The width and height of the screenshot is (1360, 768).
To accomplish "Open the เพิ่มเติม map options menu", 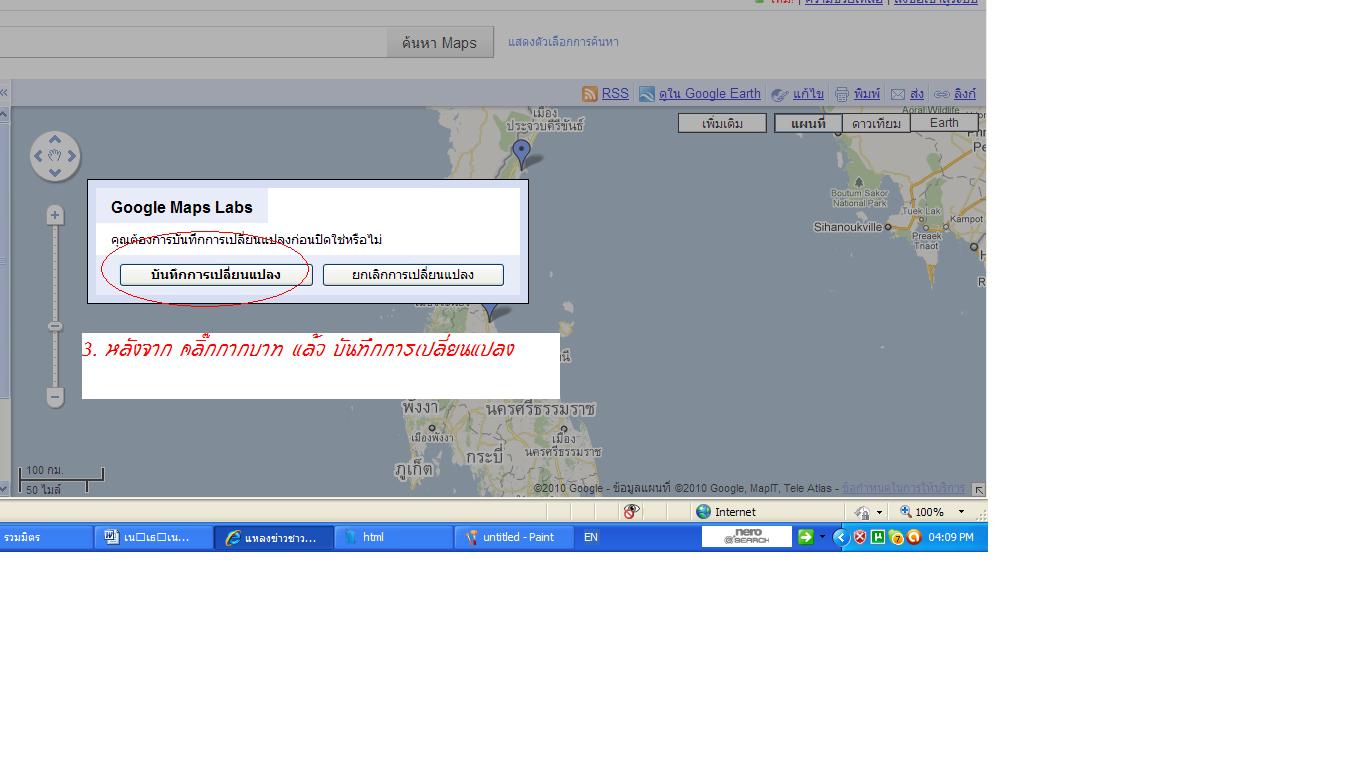I will click(x=722, y=123).
